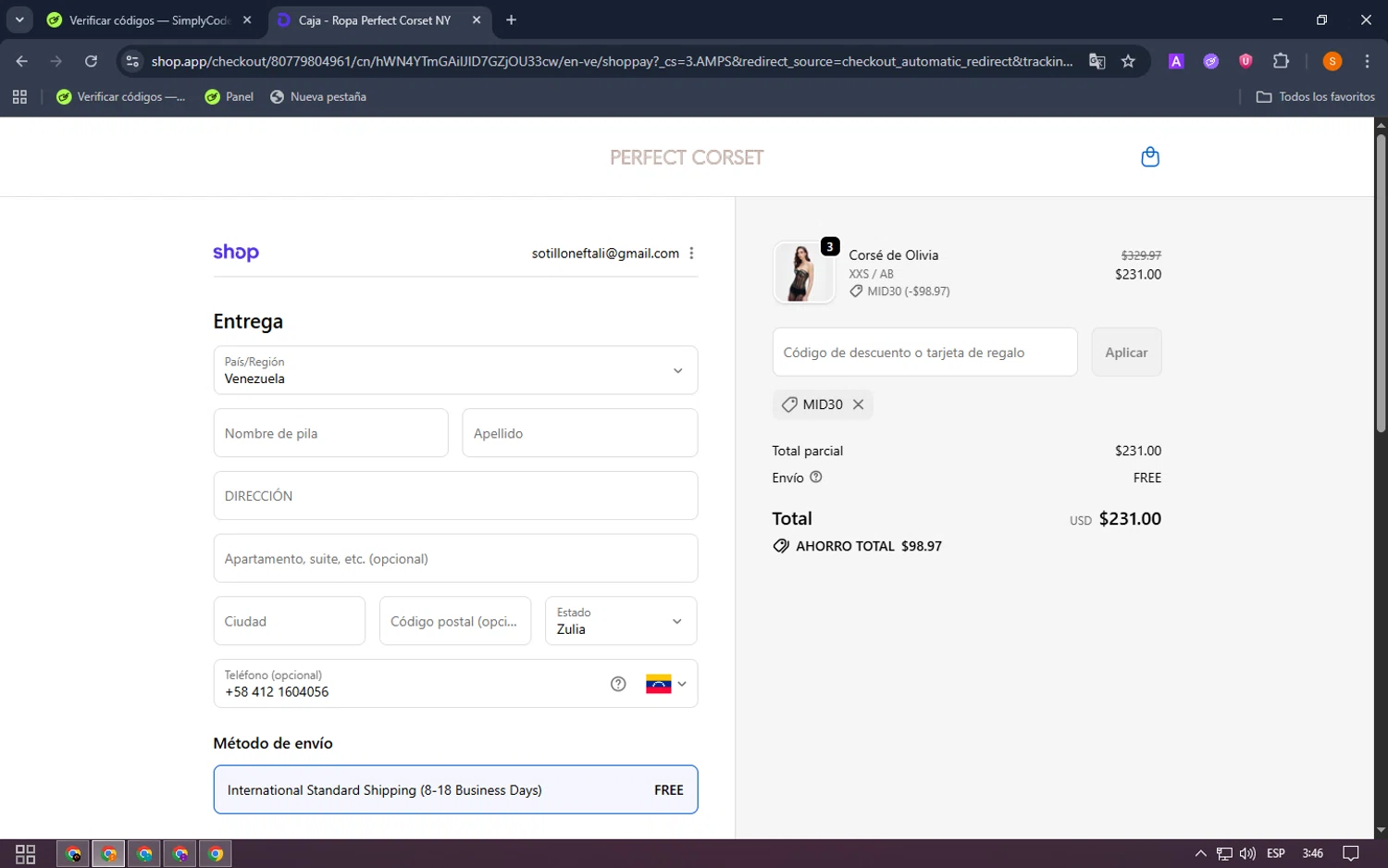Screen dimensions: 1388x868
Task: Click the PERFECT CORSET store logo
Action: [x=687, y=157]
